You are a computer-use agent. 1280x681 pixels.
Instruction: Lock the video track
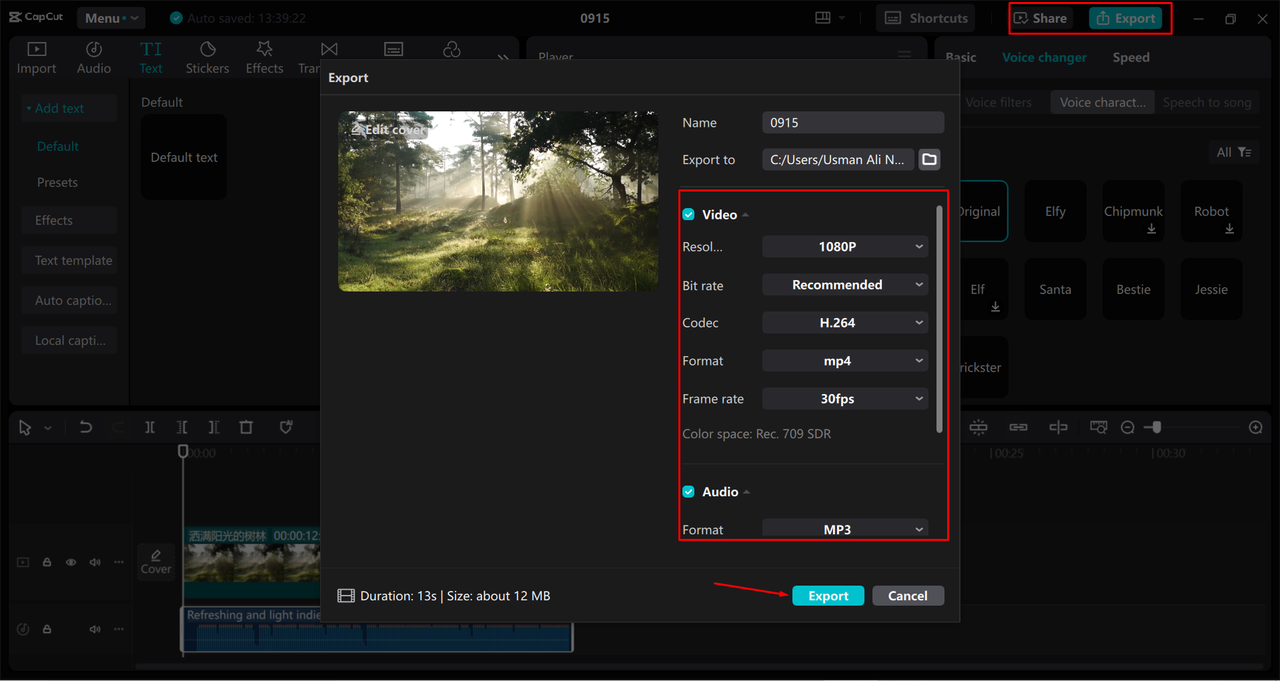coord(47,562)
